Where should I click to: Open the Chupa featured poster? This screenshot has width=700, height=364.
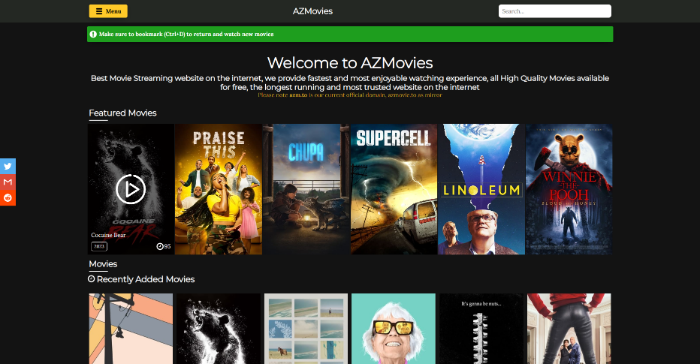(x=306, y=189)
